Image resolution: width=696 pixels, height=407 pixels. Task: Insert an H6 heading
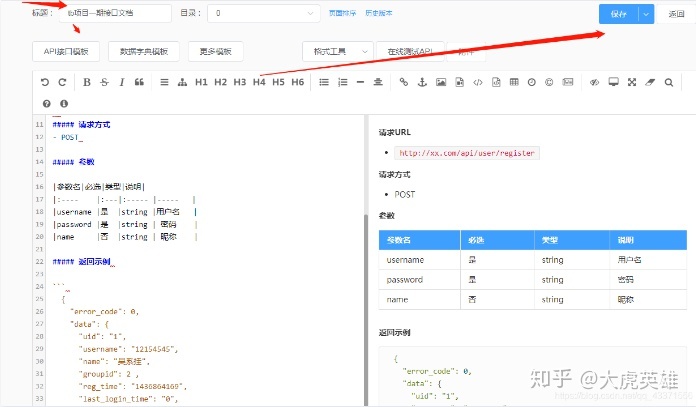[297, 82]
